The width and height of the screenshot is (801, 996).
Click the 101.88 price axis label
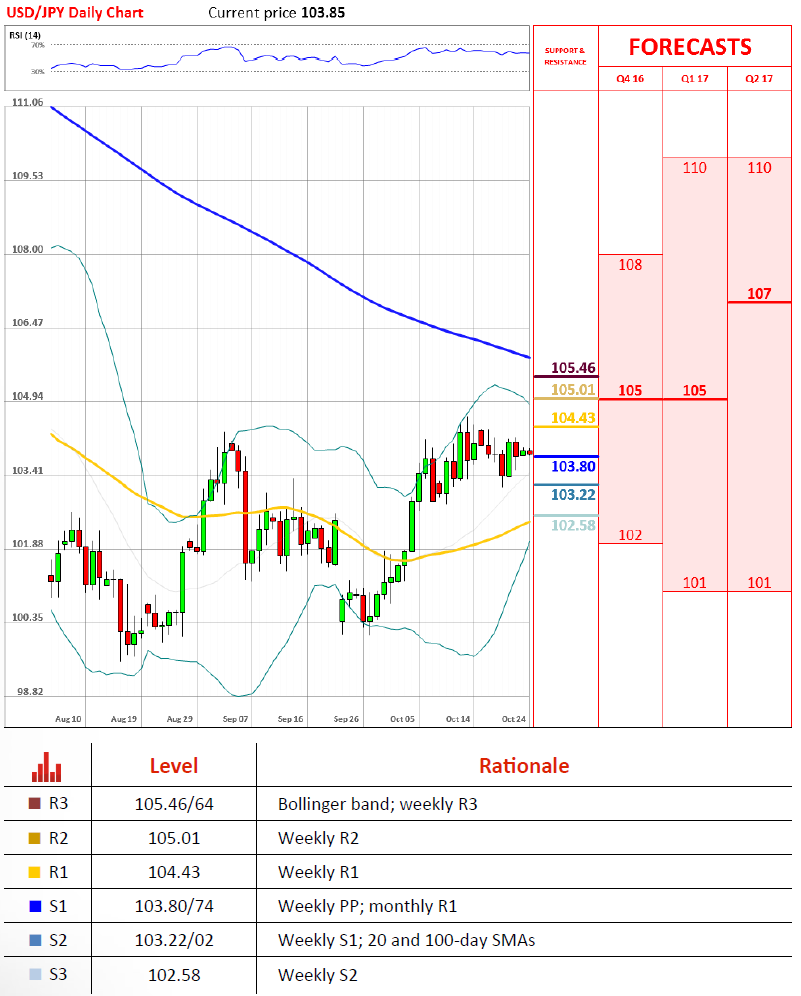28,544
